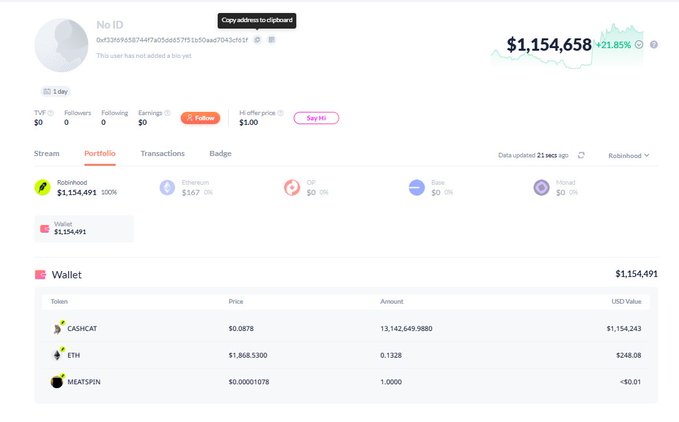Click the ETH price $1,868.5300

248,355
